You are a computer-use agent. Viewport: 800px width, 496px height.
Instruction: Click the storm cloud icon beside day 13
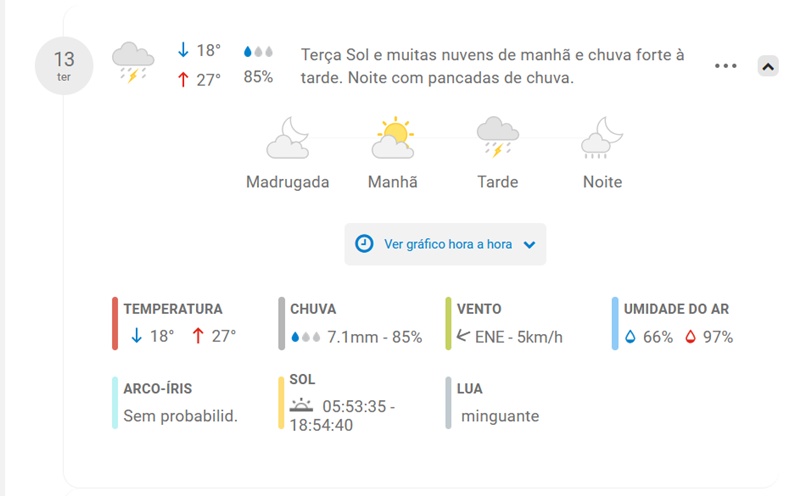click(x=132, y=62)
